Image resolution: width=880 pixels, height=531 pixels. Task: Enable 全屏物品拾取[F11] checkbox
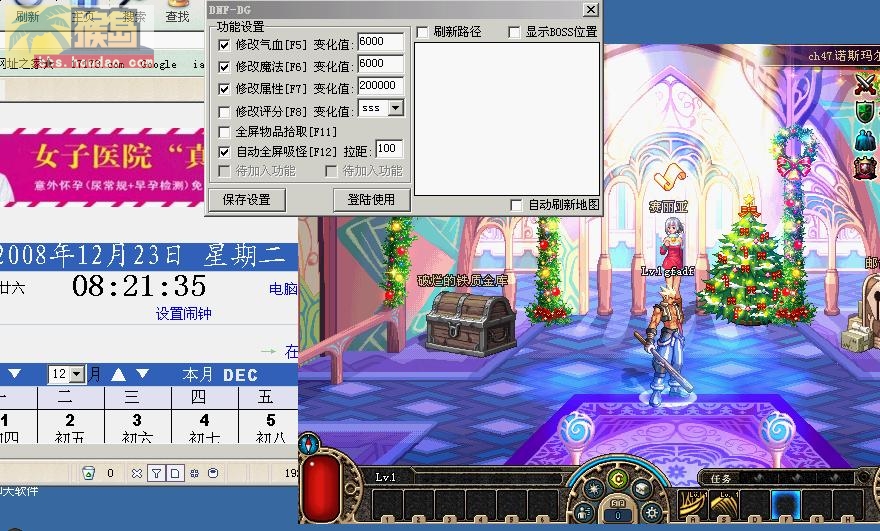pos(224,132)
